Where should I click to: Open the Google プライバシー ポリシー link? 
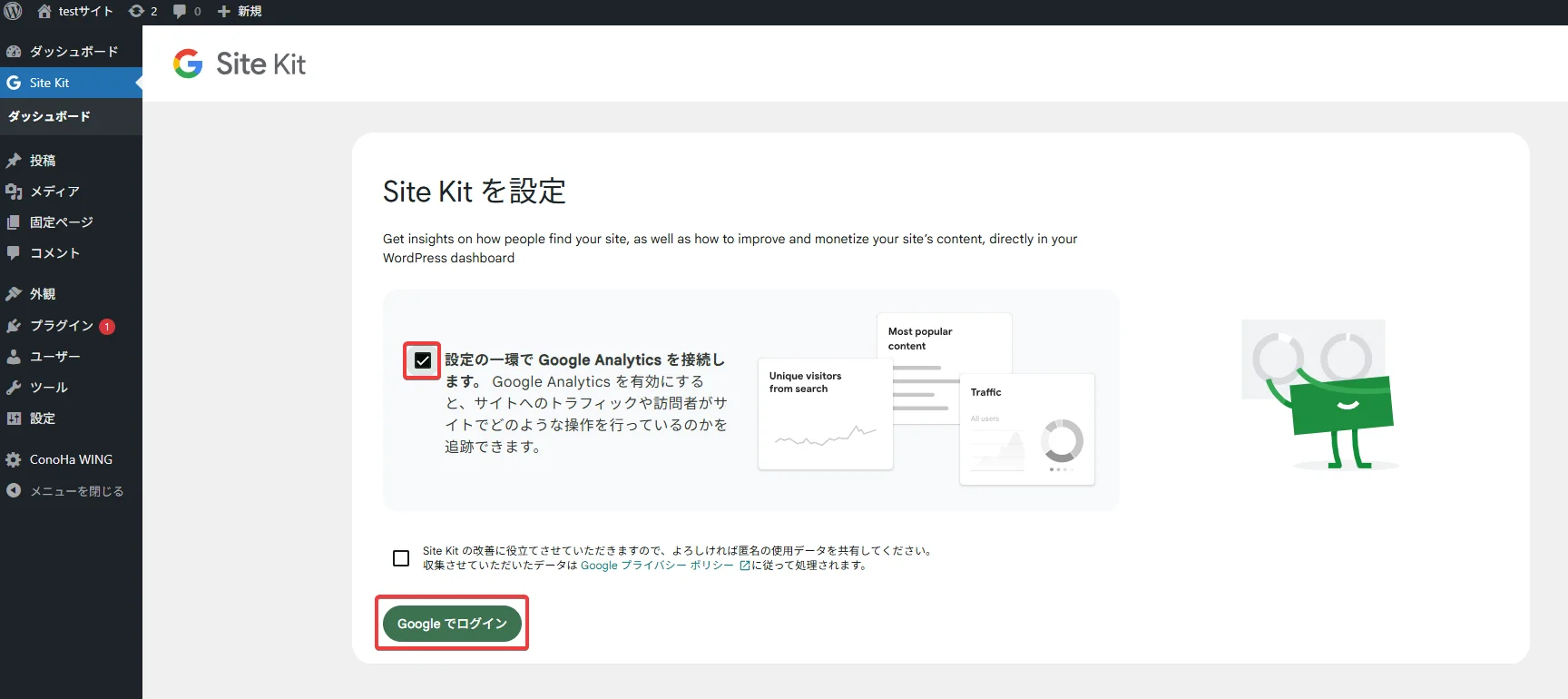(x=657, y=566)
